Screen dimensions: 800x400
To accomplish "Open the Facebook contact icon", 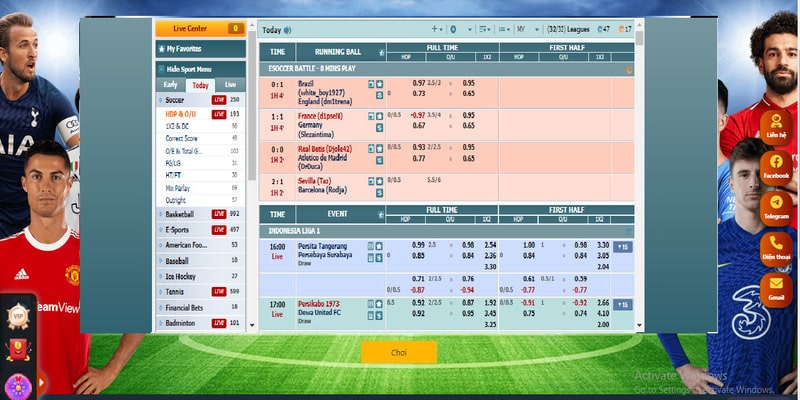I will (776, 166).
